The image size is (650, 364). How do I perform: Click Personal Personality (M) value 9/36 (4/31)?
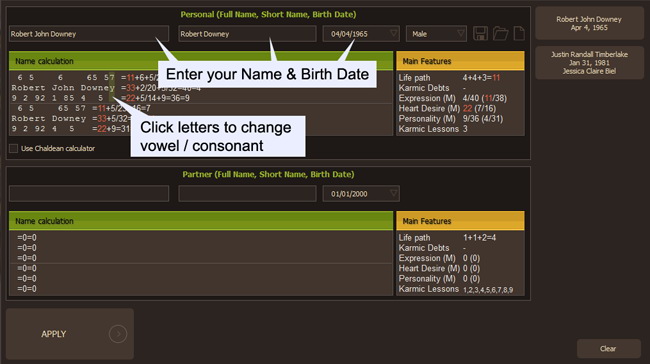(483, 119)
